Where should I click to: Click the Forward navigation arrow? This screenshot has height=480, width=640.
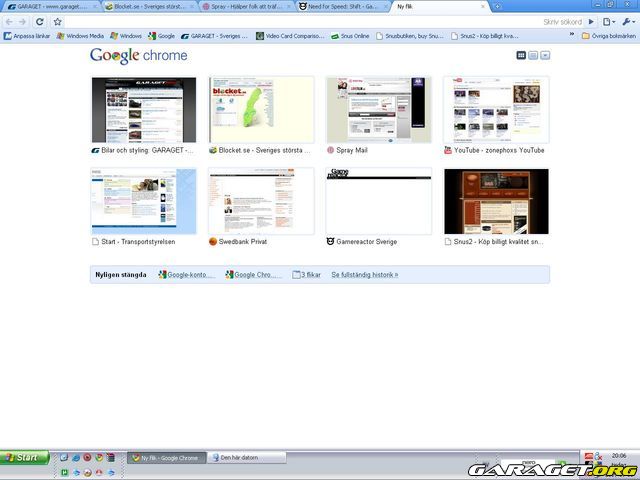(x=22, y=21)
